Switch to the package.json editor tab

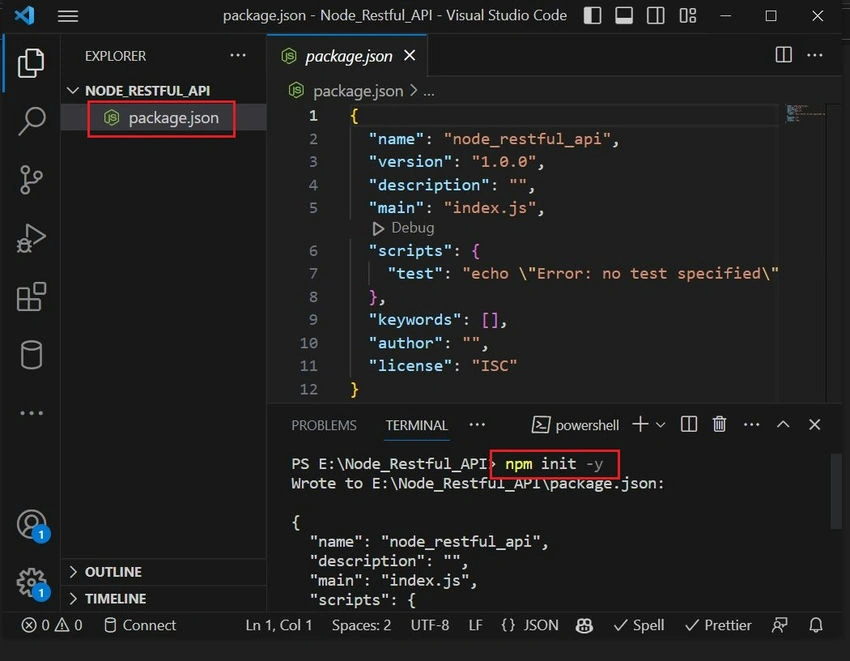[348, 56]
